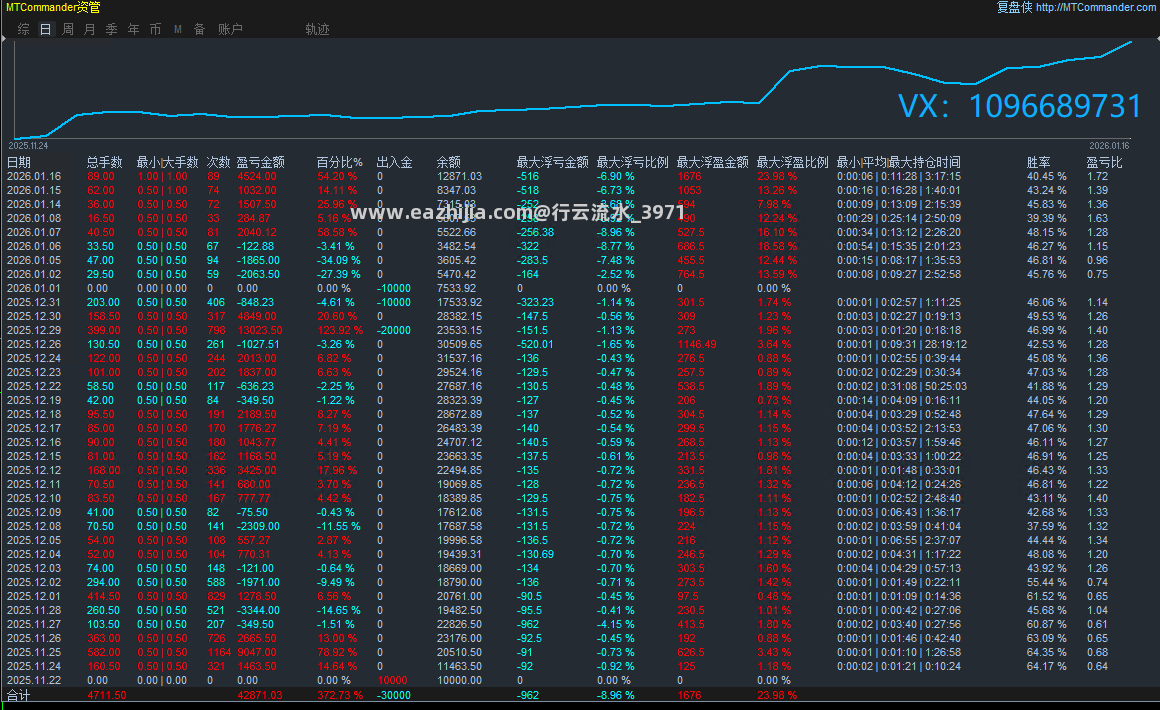Image resolution: width=1160 pixels, height=710 pixels.
Task: Select the 日 daily tab
Action: 46,29
